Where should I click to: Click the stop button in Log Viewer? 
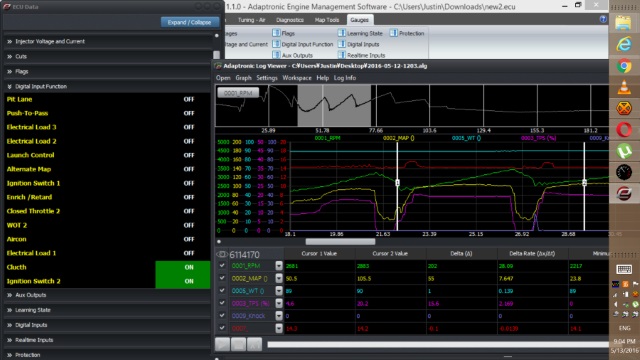pyautogui.click(x=238, y=344)
